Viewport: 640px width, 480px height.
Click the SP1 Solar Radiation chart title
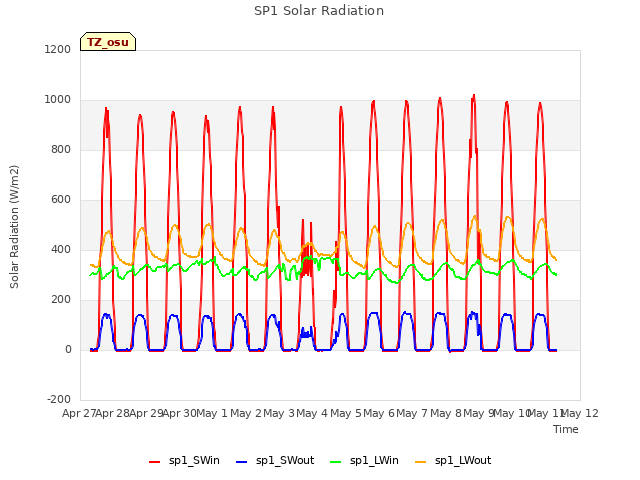[319, 11]
